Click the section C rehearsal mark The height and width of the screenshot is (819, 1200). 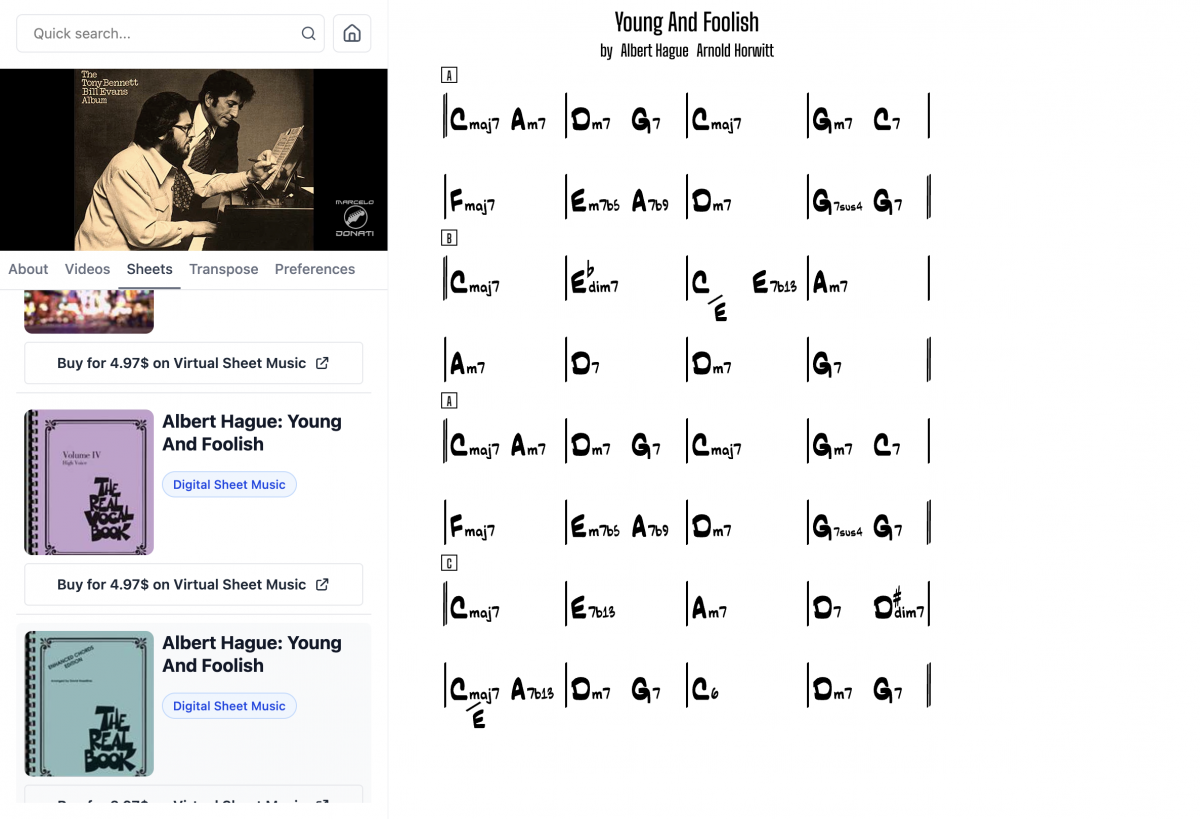(449, 563)
